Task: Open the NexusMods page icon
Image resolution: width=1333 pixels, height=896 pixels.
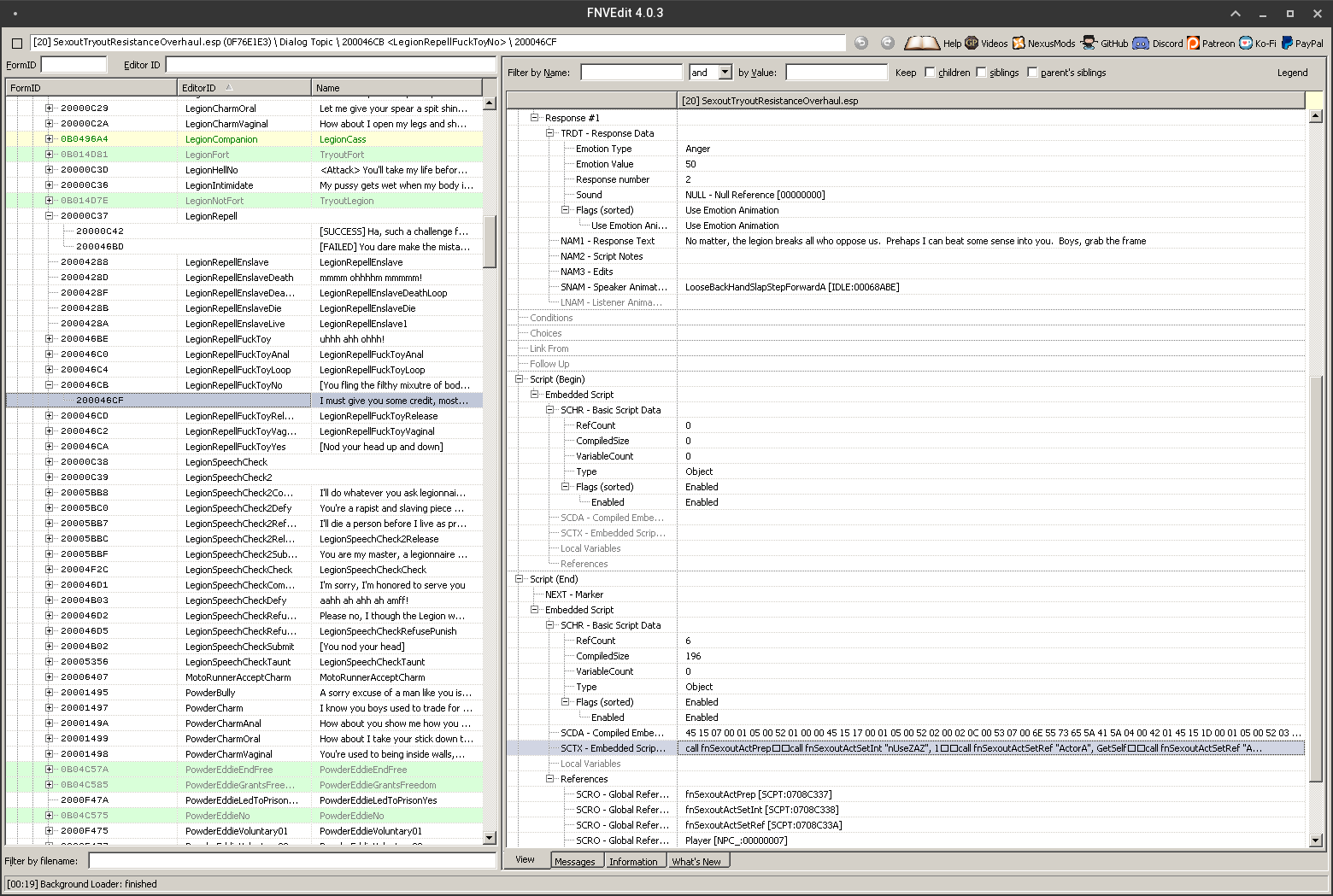Action: click(1019, 43)
